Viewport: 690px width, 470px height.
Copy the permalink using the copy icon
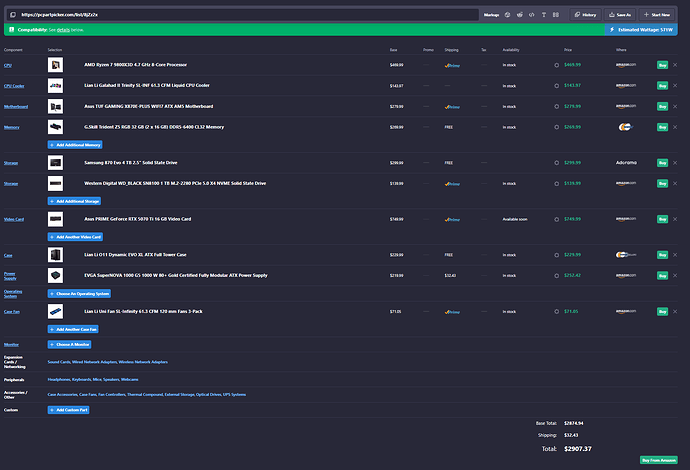click(x=13, y=15)
